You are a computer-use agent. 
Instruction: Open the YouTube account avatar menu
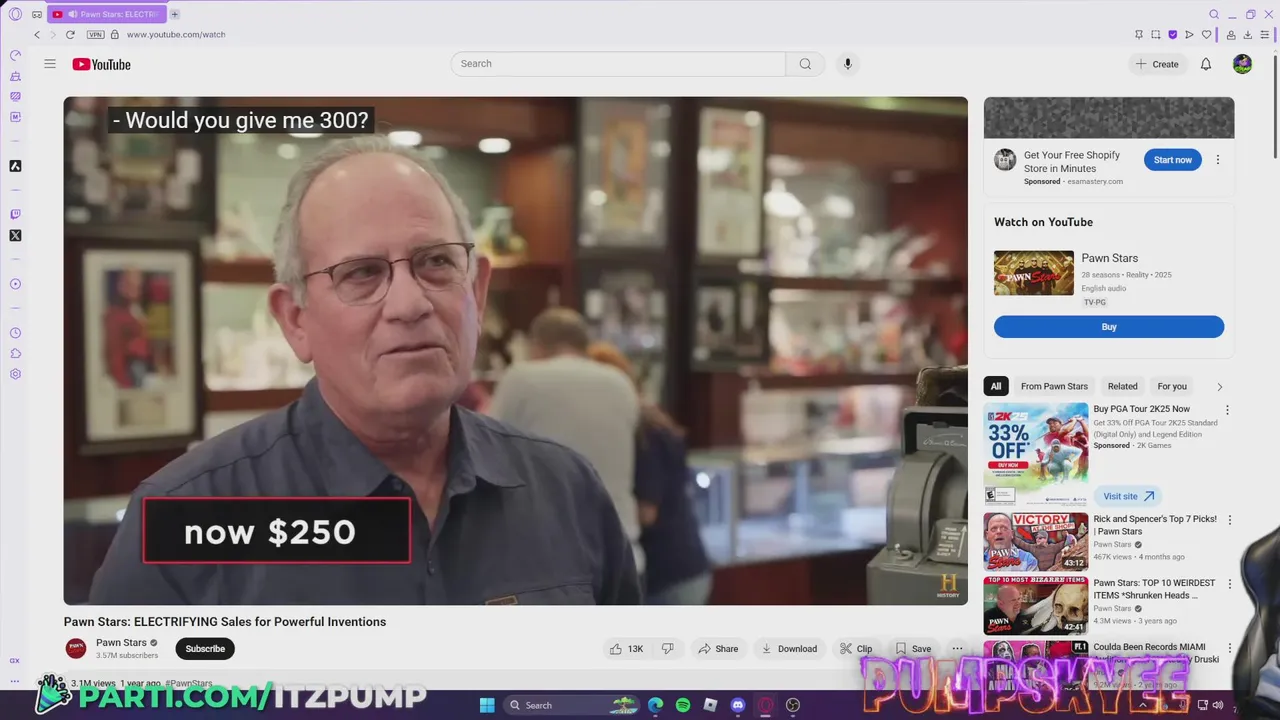pos(1242,64)
